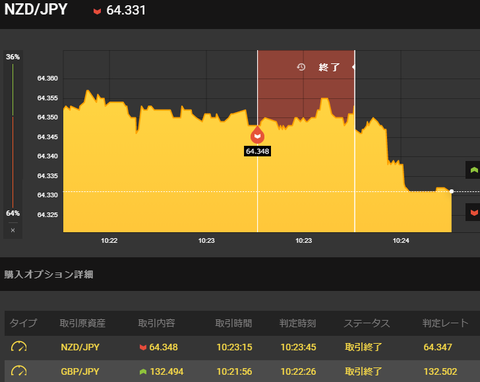Click the trade time 10:21:56
This screenshot has width=480, height=382.
pyautogui.click(x=234, y=372)
